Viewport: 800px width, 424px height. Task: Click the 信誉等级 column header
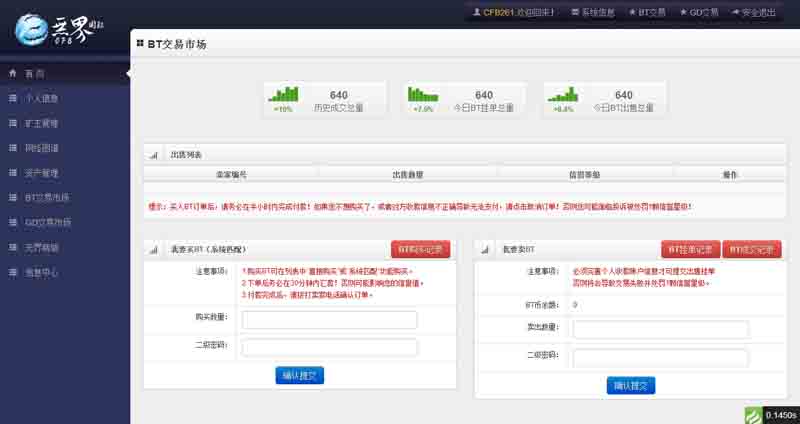point(584,174)
